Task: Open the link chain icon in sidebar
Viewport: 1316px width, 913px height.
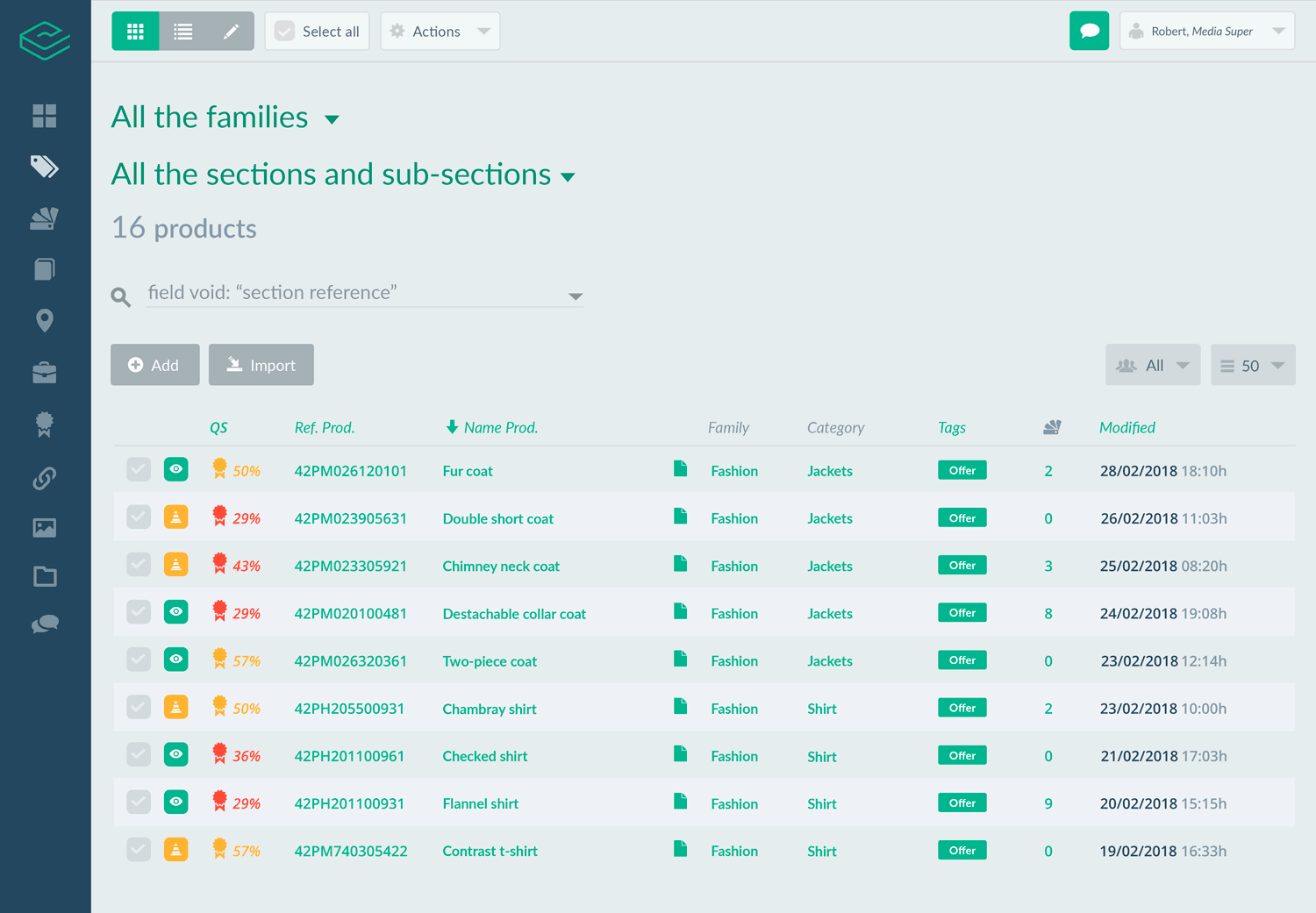Action: click(45, 478)
